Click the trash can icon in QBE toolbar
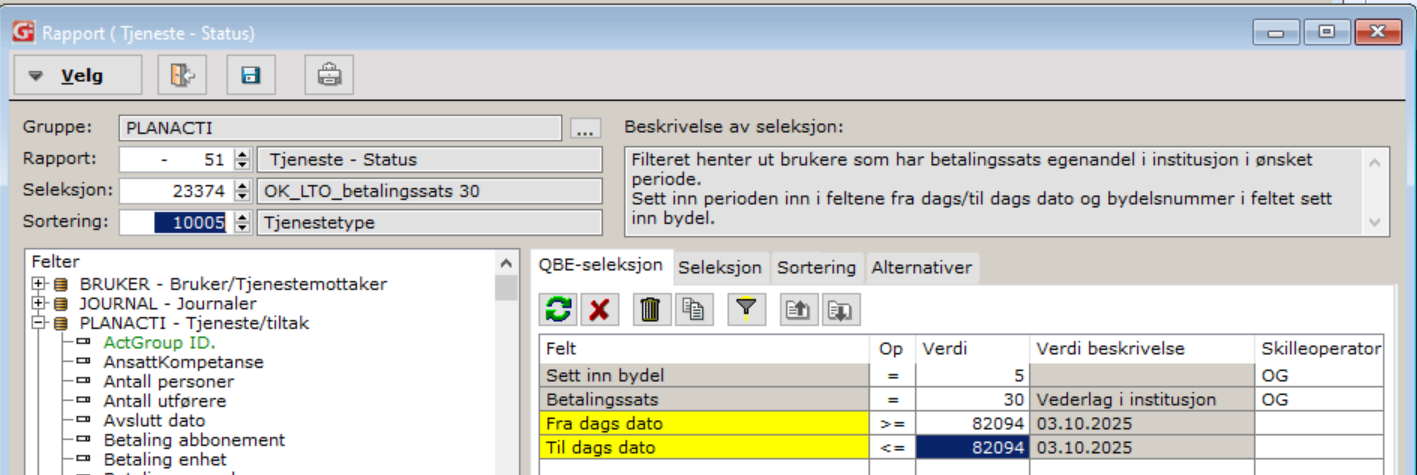 tap(651, 310)
